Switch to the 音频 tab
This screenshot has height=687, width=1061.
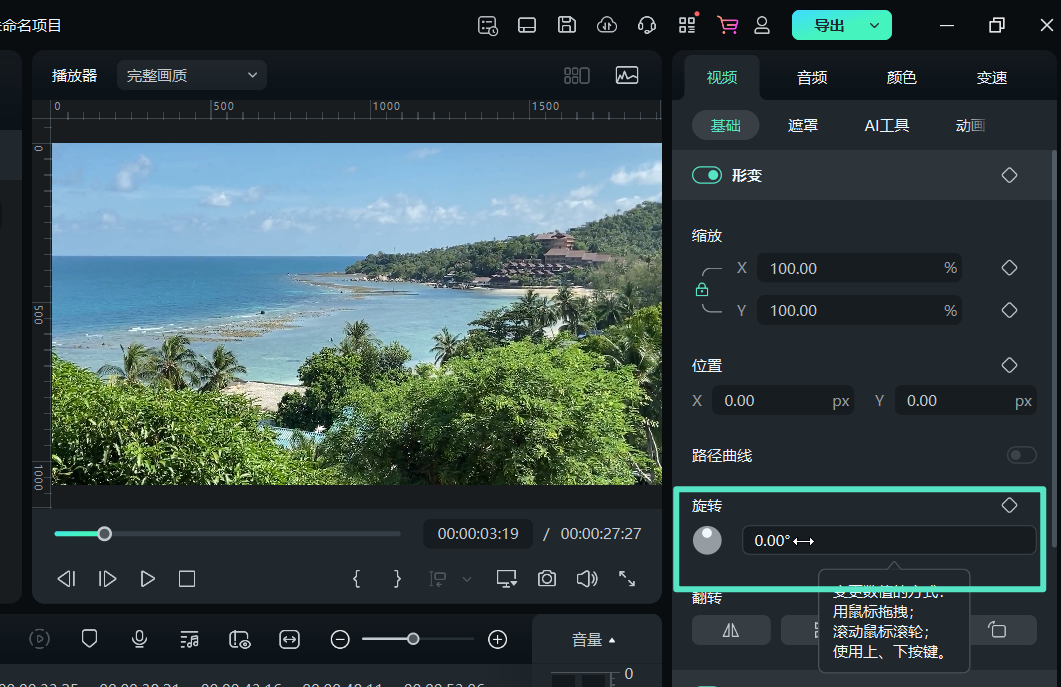pyautogui.click(x=812, y=77)
